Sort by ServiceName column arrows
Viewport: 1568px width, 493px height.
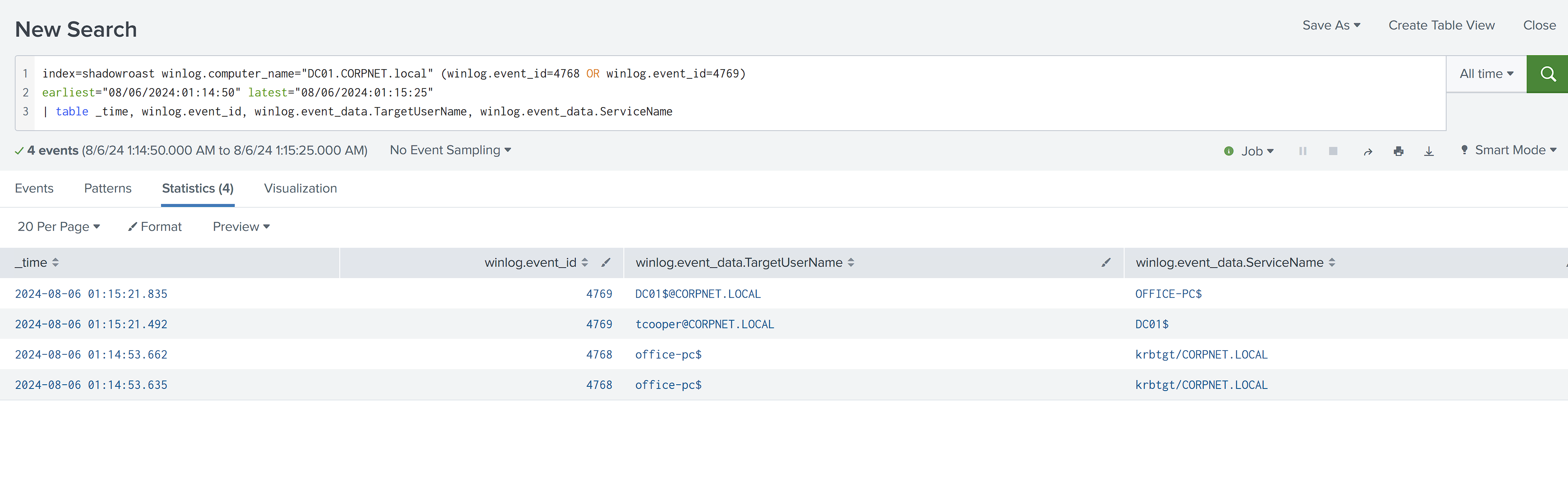tap(1332, 263)
